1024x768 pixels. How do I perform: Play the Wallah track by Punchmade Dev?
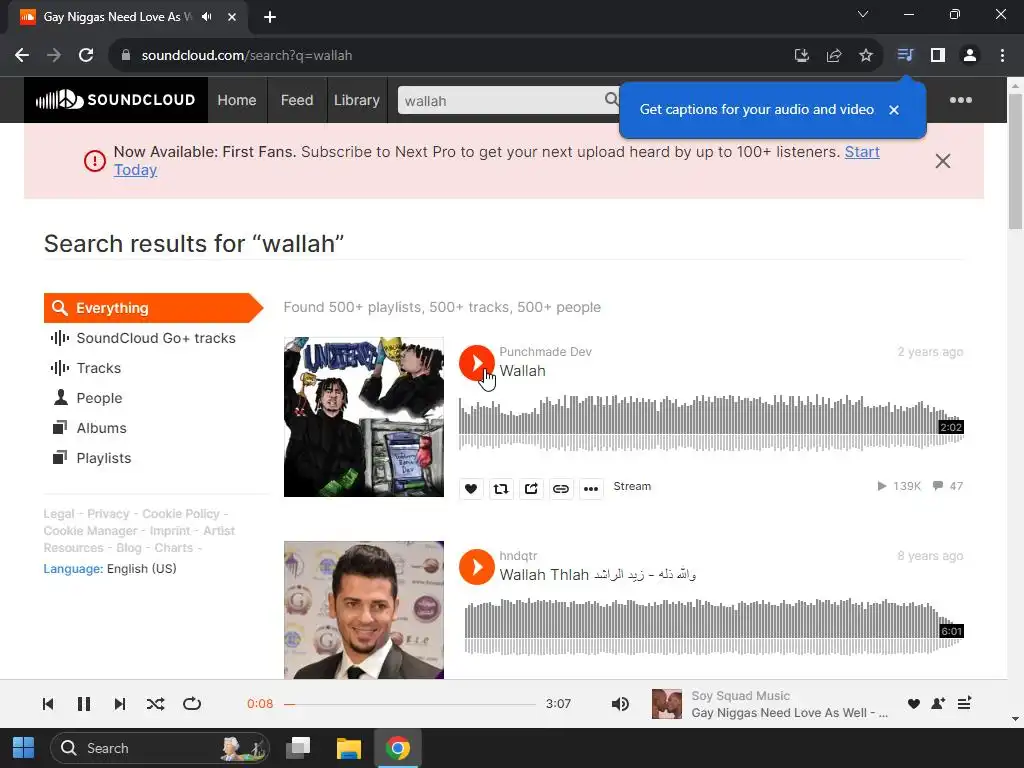coord(476,363)
